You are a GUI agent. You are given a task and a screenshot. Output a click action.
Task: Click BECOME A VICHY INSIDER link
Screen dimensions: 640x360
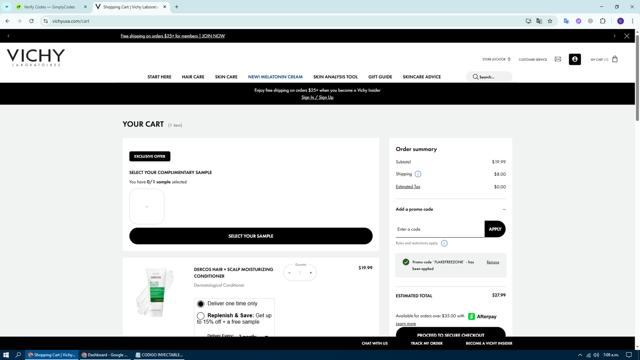[489, 343]
